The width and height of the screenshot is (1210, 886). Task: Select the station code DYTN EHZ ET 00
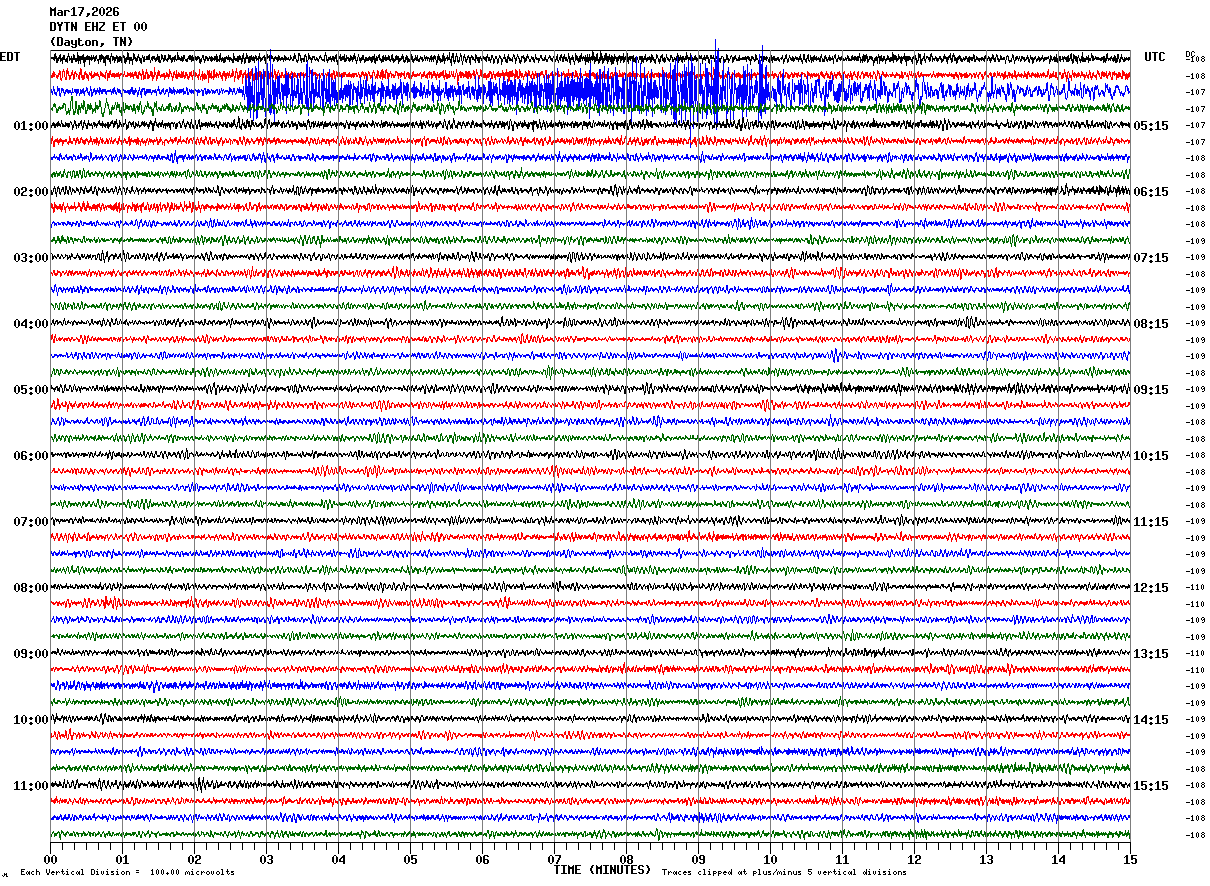coord(98,27)
